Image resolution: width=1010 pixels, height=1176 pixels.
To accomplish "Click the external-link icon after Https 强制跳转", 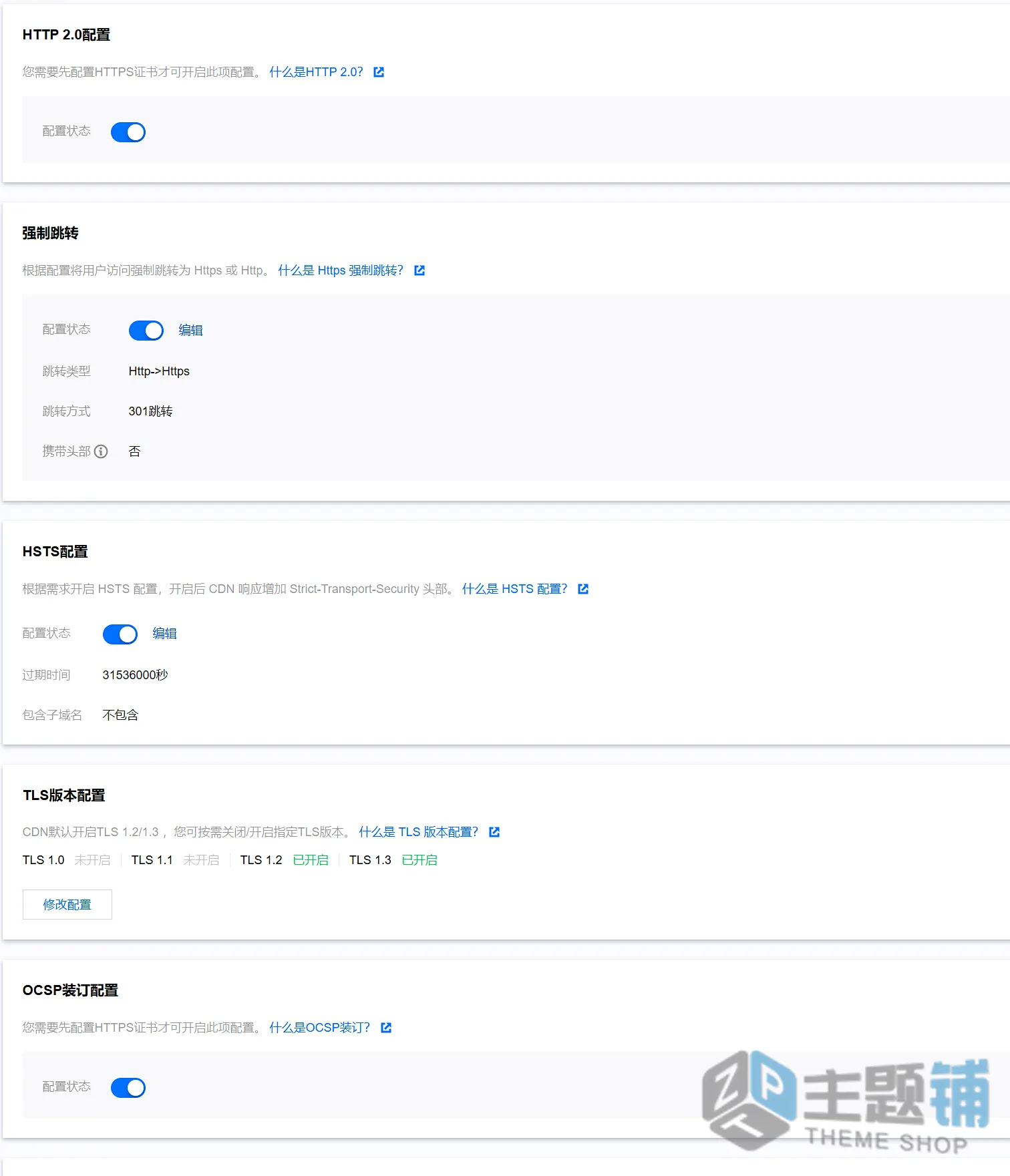I will pos(419,270).
